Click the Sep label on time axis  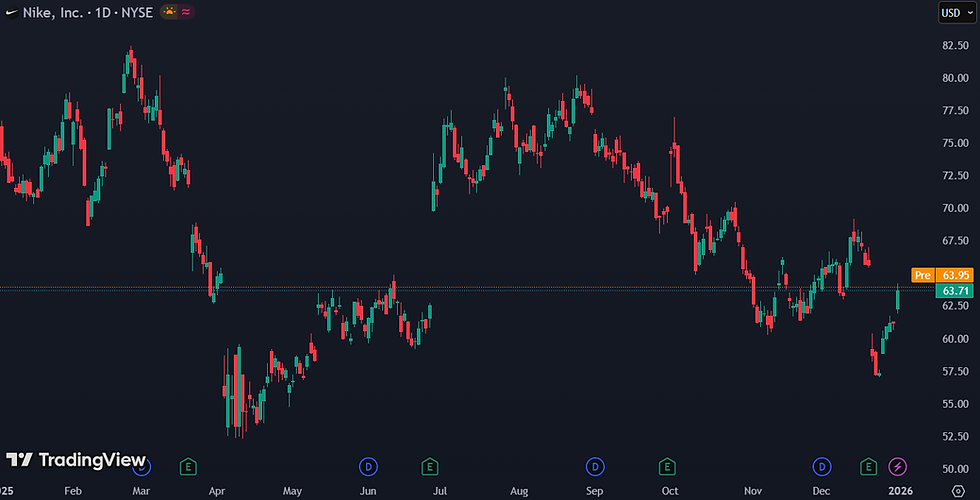coord(595,491)
